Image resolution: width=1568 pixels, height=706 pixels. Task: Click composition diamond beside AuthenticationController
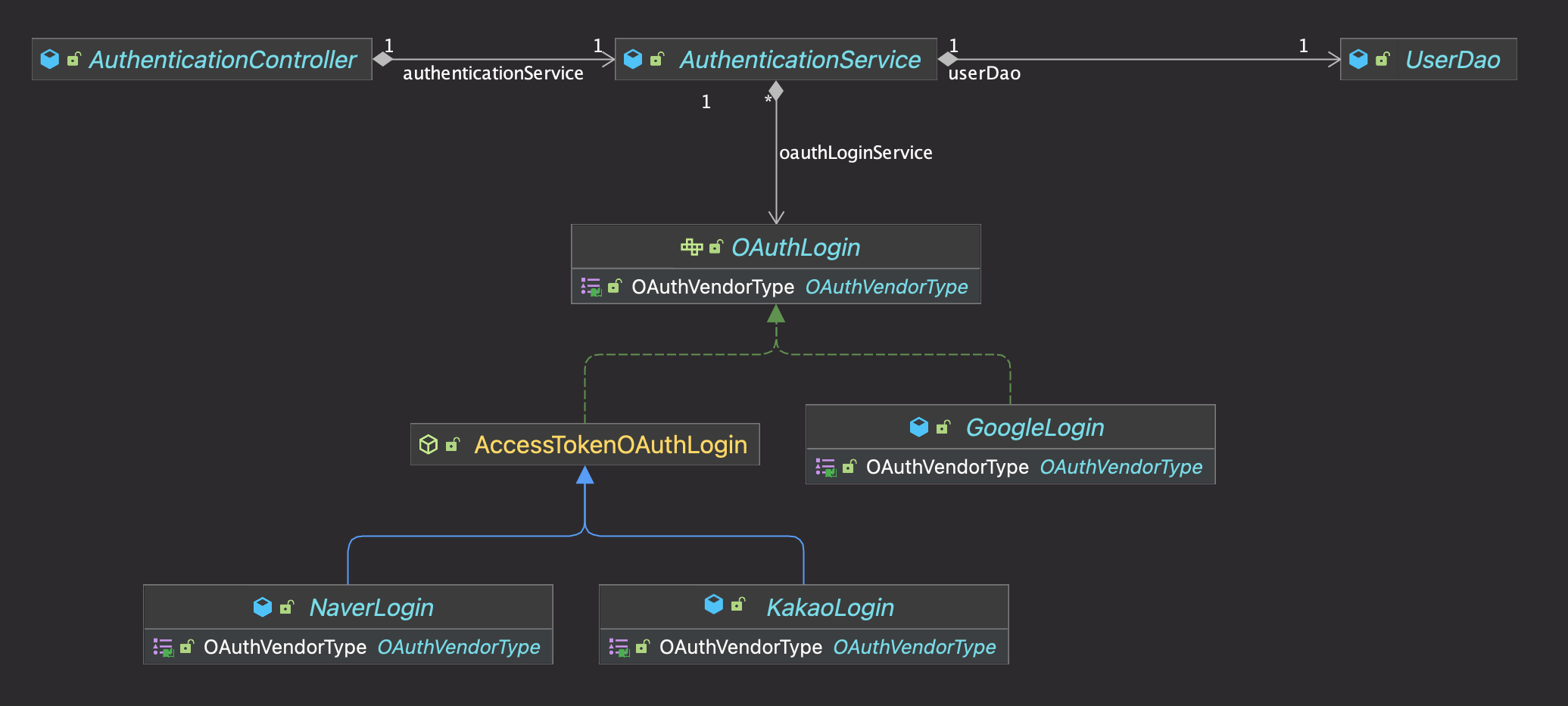point(383,59)
